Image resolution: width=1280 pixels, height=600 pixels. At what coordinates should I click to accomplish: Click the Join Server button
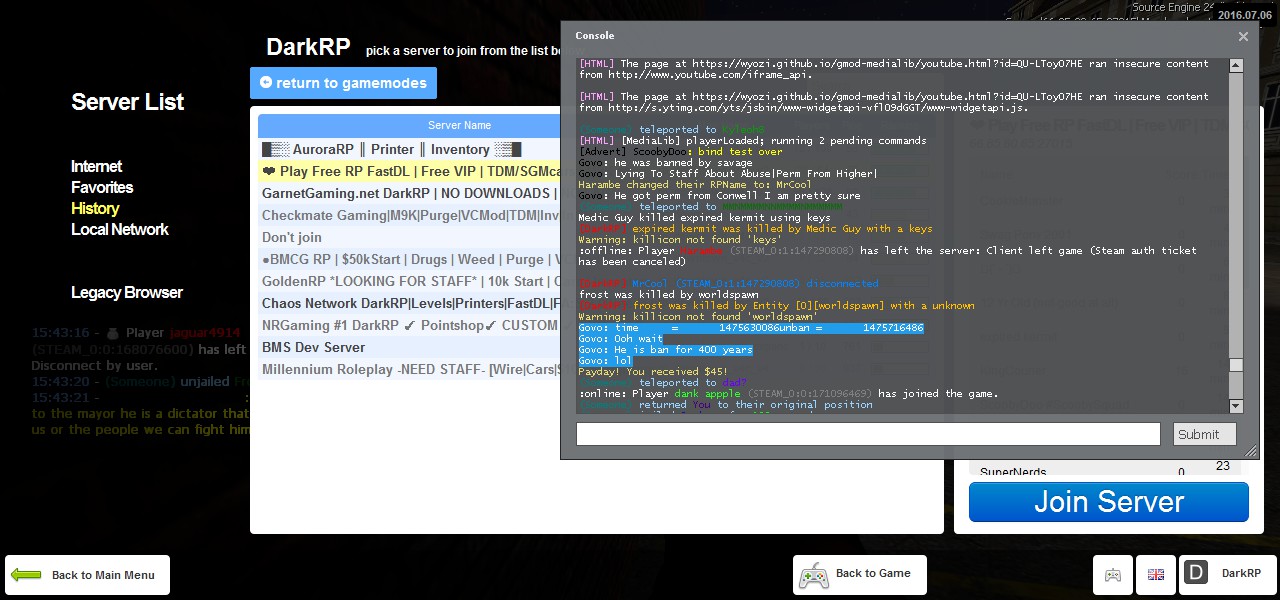pos(1109,502)
